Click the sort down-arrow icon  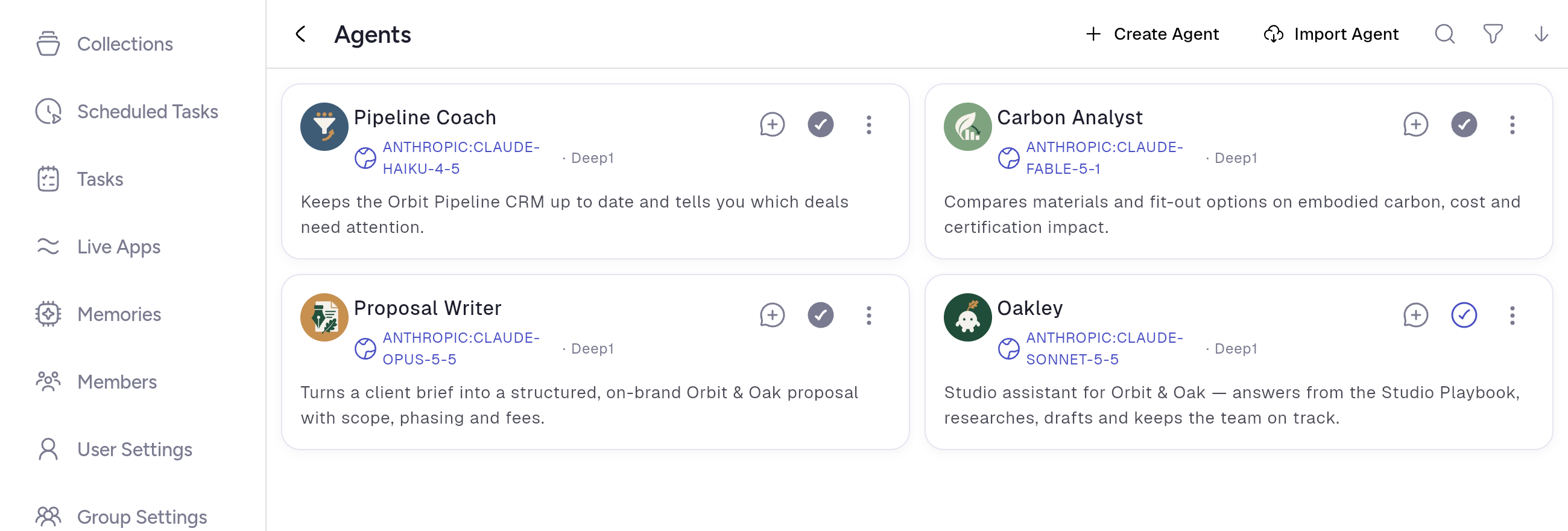click(1541, 34)
